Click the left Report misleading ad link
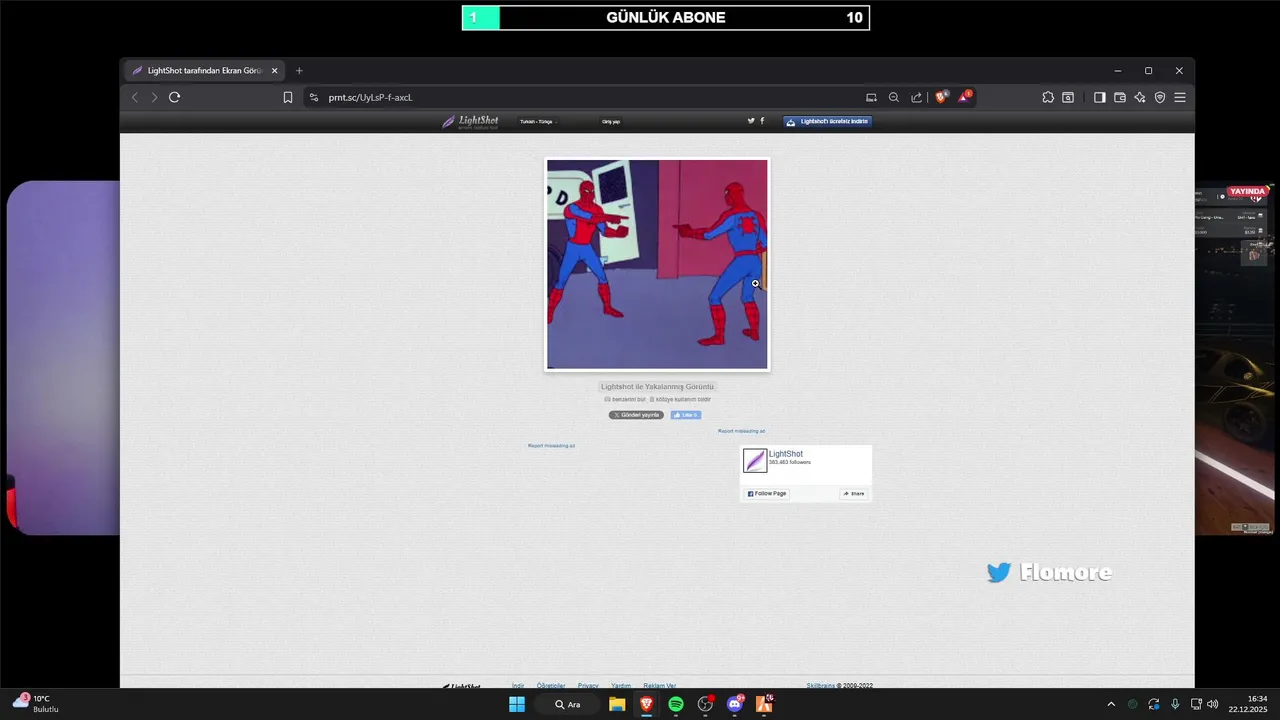Screen dimensions: 1280x720 tap(551, 446)
